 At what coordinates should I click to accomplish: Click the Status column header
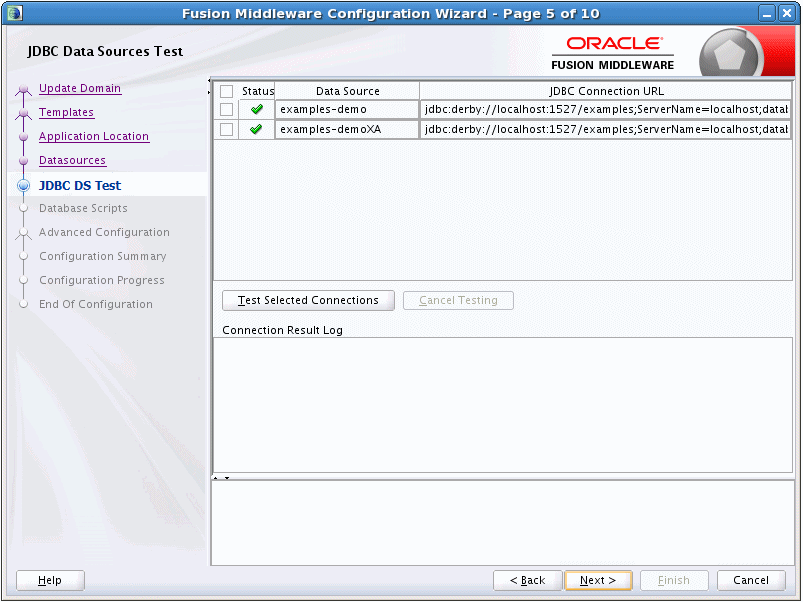click(257, 91)
